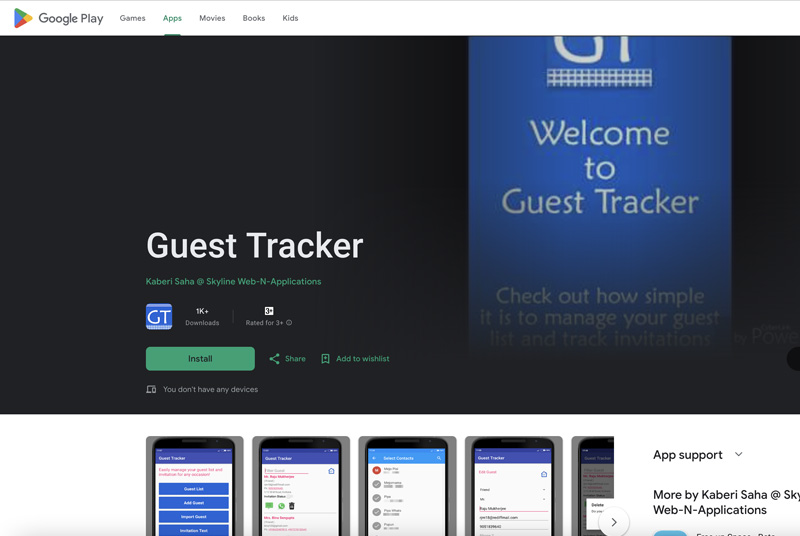This screenshot has width=800, height=536.
Task: Open More by Kaberi Saha heading
Action: click(x=727, y=502)
